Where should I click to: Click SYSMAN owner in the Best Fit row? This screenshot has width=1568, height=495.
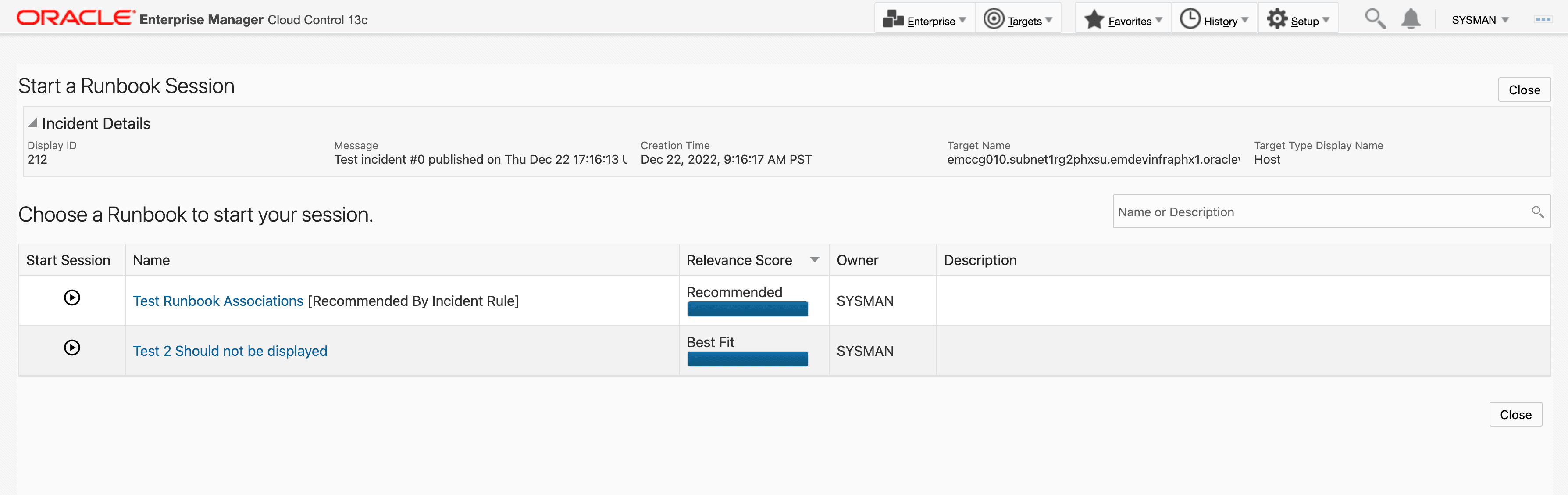865,351
